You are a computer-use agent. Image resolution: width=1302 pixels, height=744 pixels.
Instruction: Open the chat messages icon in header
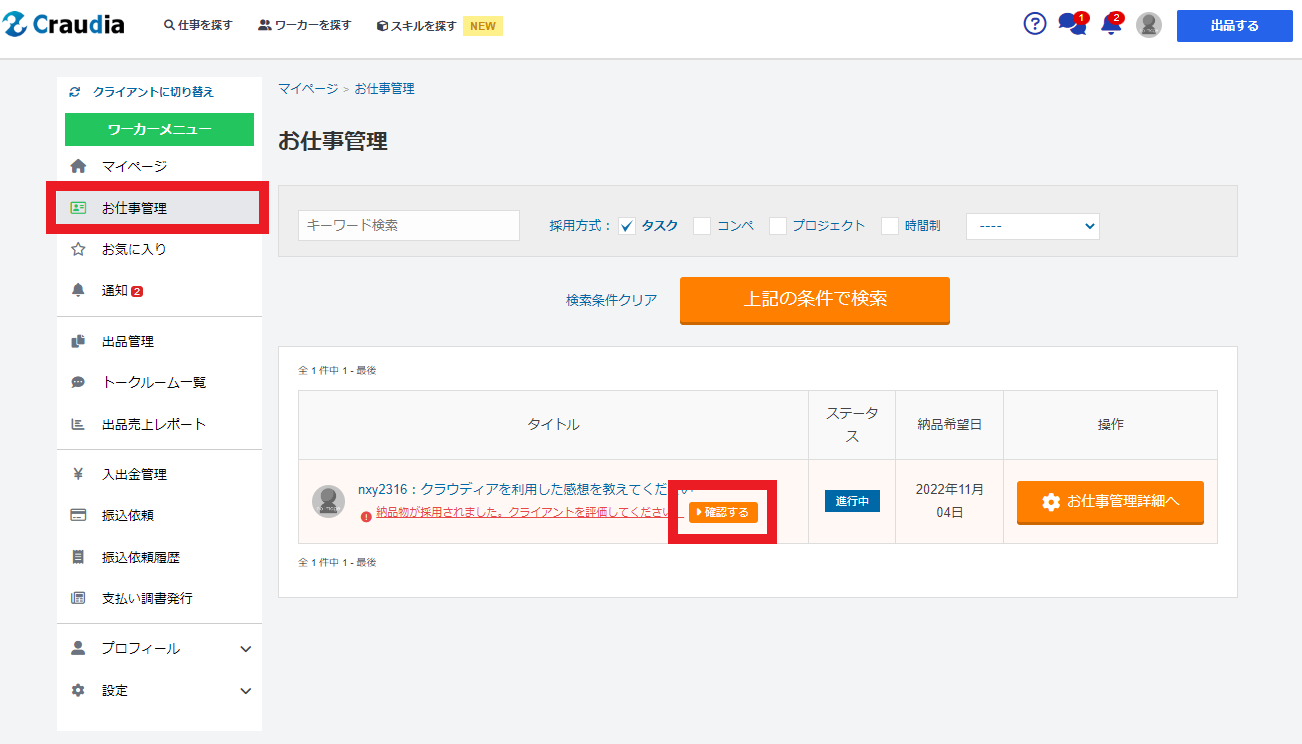click(1071, 24)
